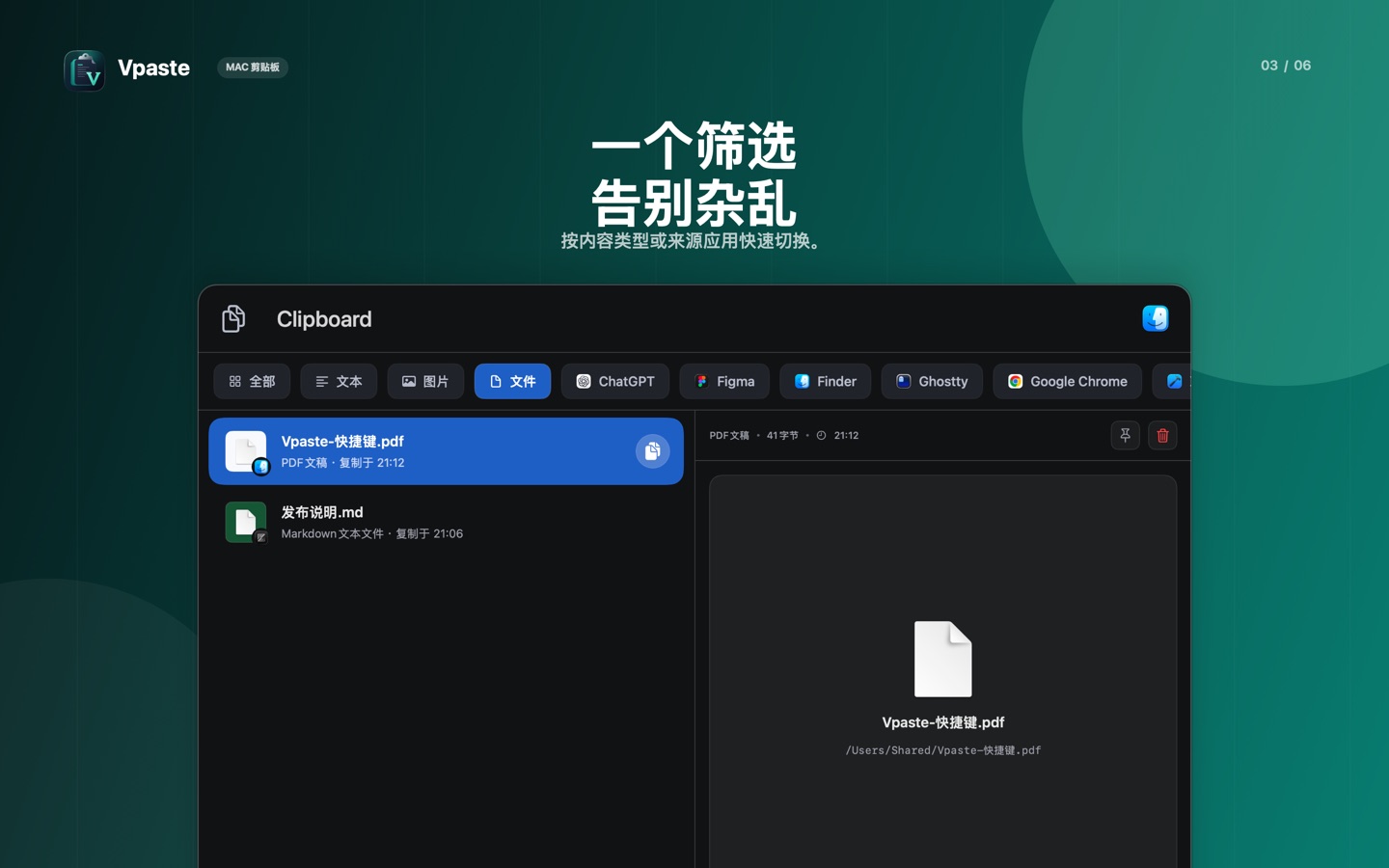Click the /Users/Shared file path text
The height and width of the screenshot is (868, 1389).
pyautogui.click(x=943, y=750)
